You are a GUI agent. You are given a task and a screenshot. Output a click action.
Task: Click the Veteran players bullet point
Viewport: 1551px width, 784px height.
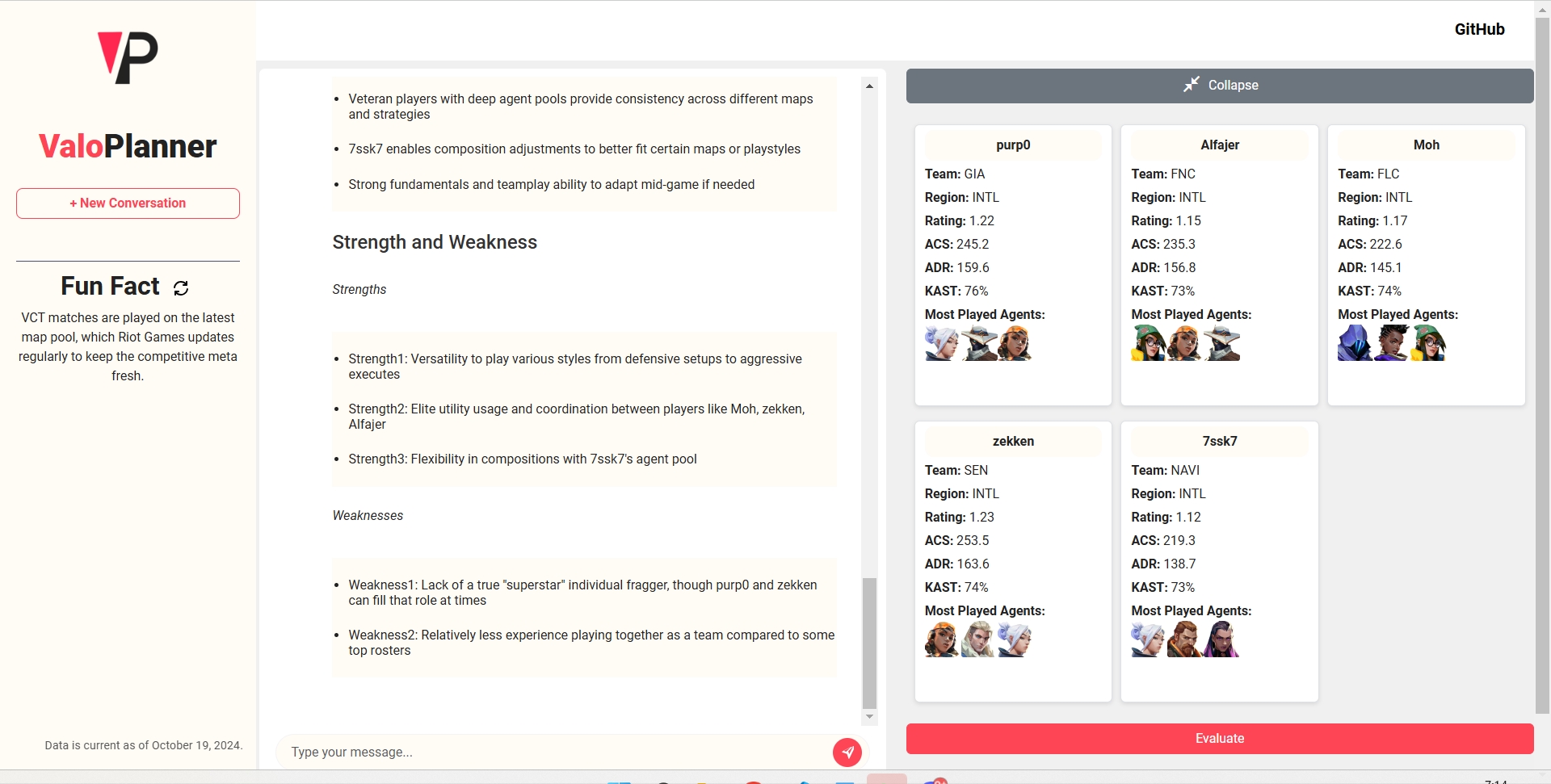click(581, 107)
